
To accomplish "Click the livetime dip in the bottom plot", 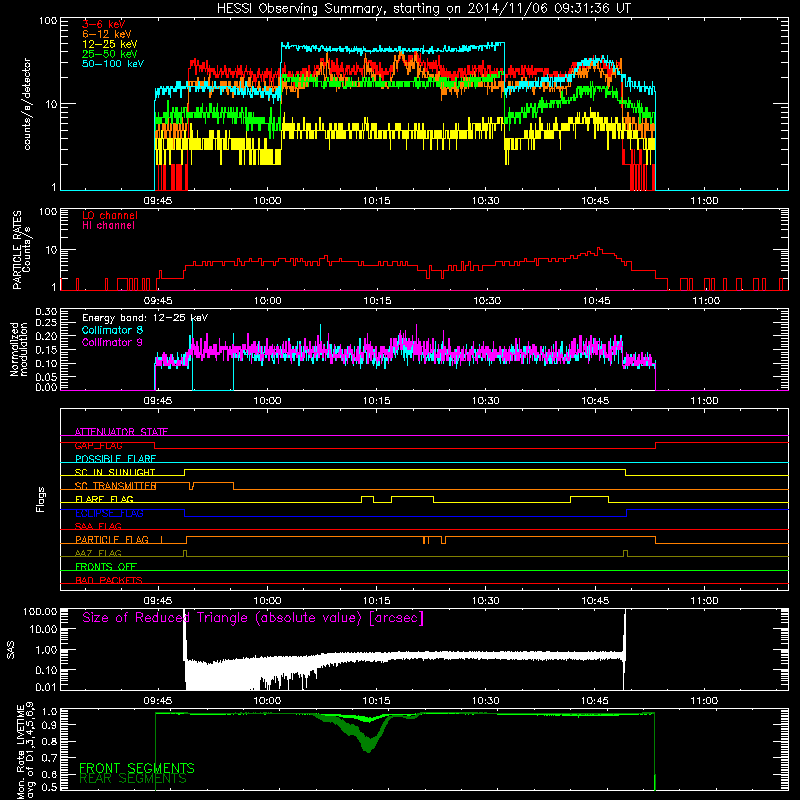I will (368, 735).
